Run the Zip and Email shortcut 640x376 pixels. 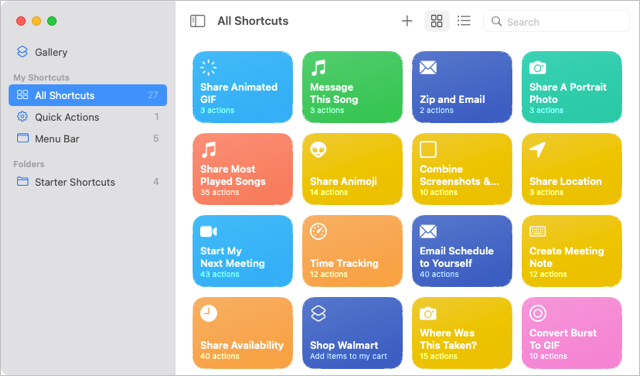462,87
